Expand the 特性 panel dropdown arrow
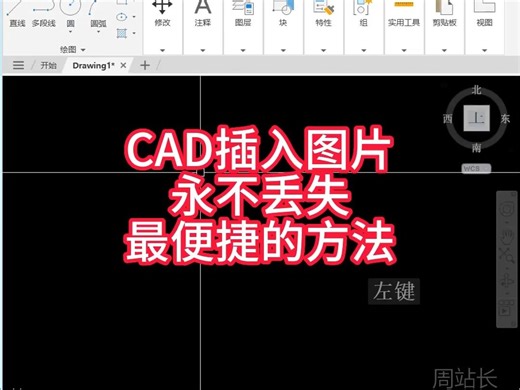 [x=323, y=50]
